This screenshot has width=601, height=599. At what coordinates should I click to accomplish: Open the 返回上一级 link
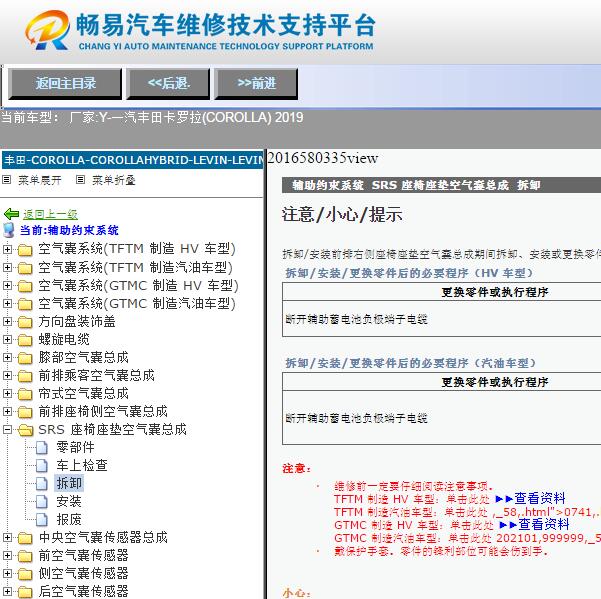point(50,214)
